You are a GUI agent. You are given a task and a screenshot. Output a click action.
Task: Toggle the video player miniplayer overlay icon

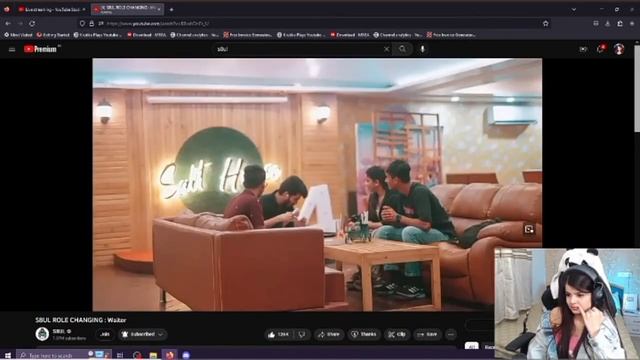point(529,229)
